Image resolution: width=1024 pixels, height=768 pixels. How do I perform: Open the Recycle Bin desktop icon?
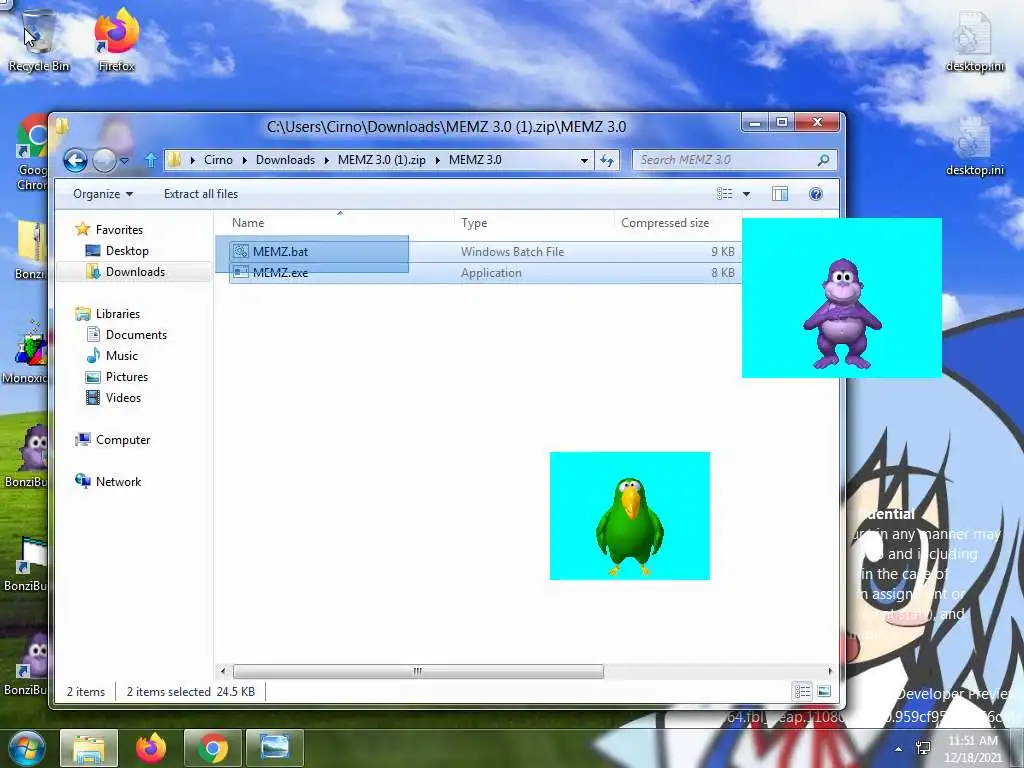[38, 40]
